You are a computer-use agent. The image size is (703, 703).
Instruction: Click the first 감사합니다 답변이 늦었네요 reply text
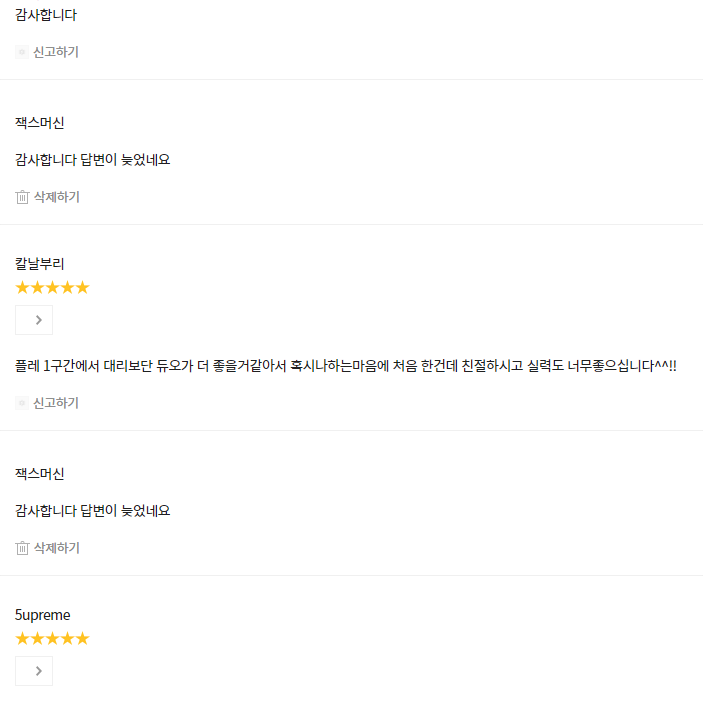coord(93,160)
